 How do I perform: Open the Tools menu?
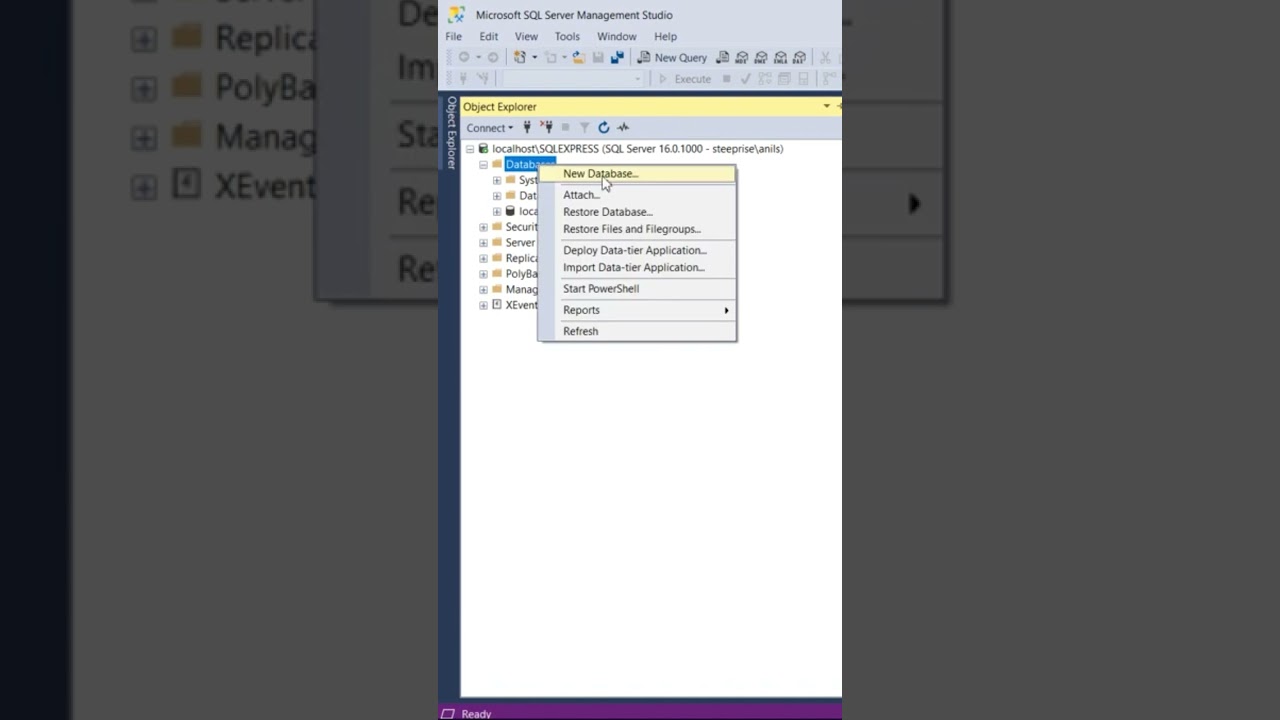tap(567, 36)
